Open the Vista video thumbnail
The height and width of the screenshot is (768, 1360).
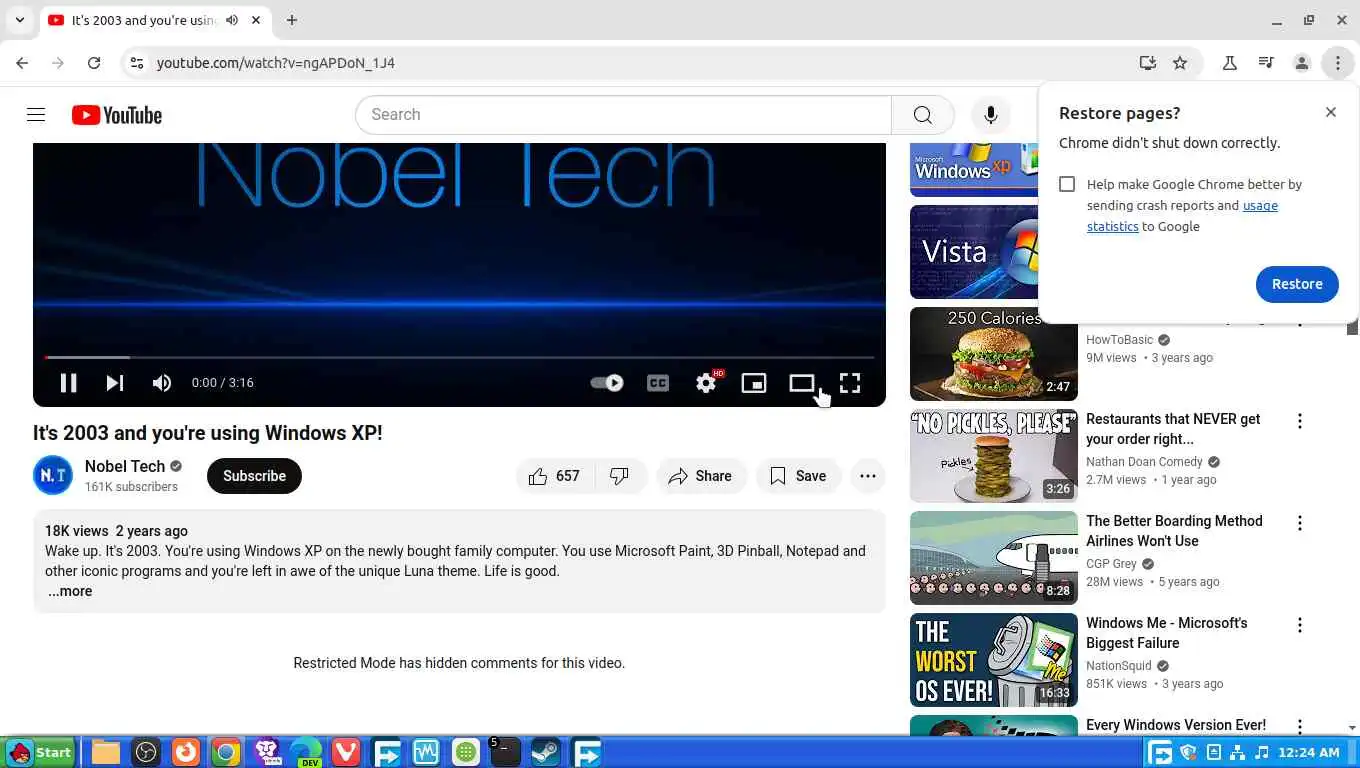(974, 252)
